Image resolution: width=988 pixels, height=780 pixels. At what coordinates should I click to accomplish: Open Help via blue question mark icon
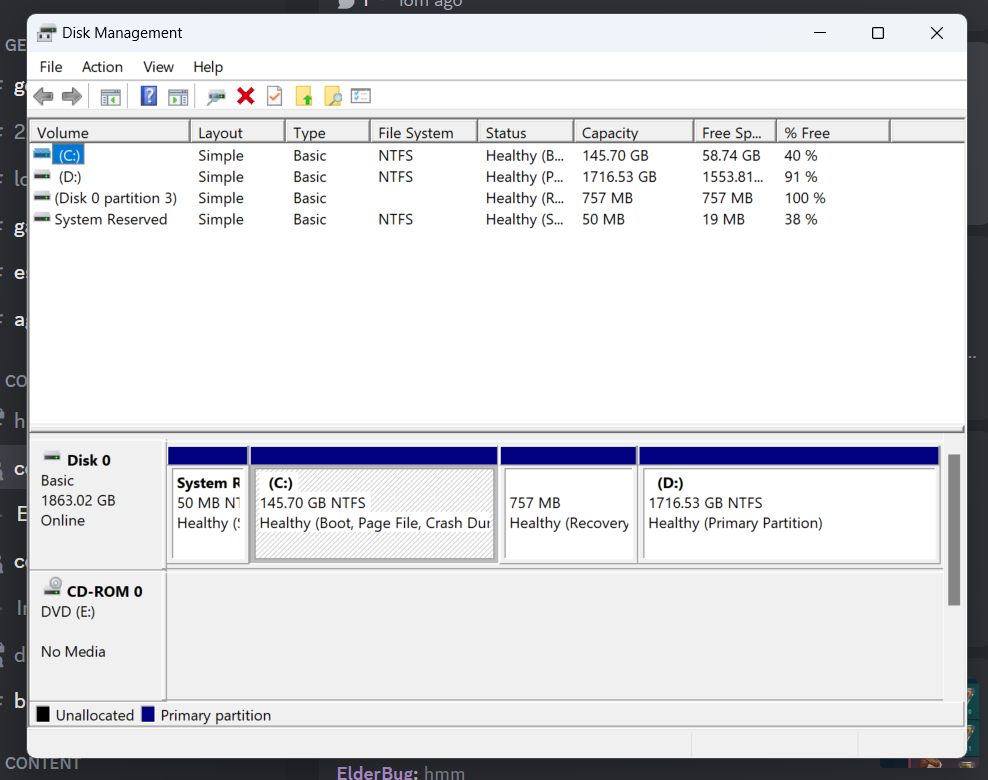[149, 97]
